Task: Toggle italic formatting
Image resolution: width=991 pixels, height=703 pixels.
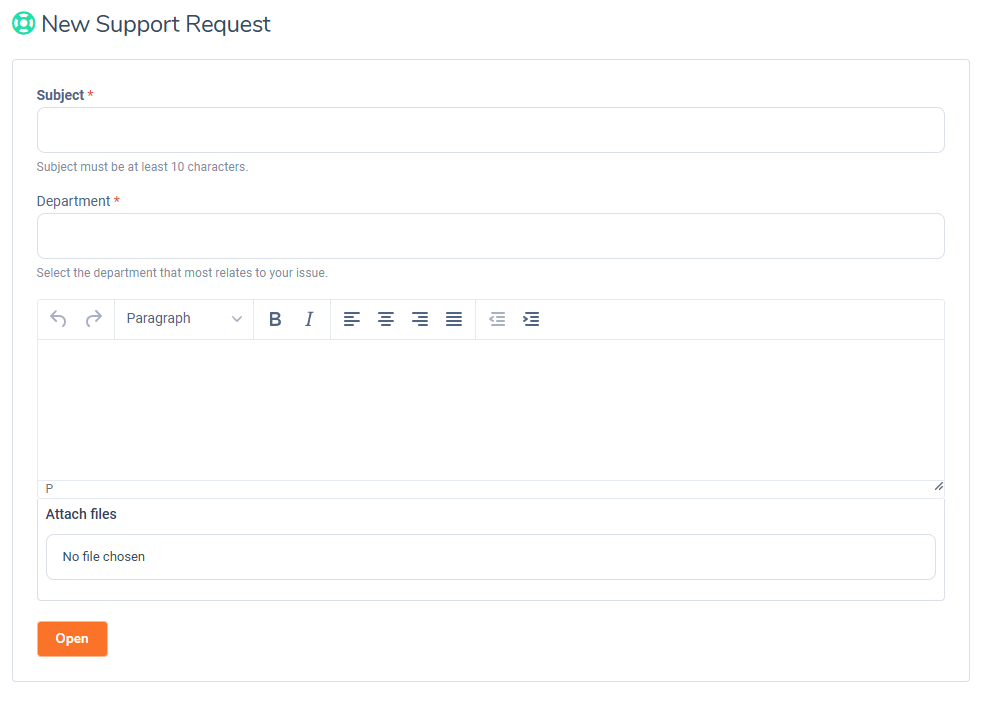Action: (x=309, y=319)
